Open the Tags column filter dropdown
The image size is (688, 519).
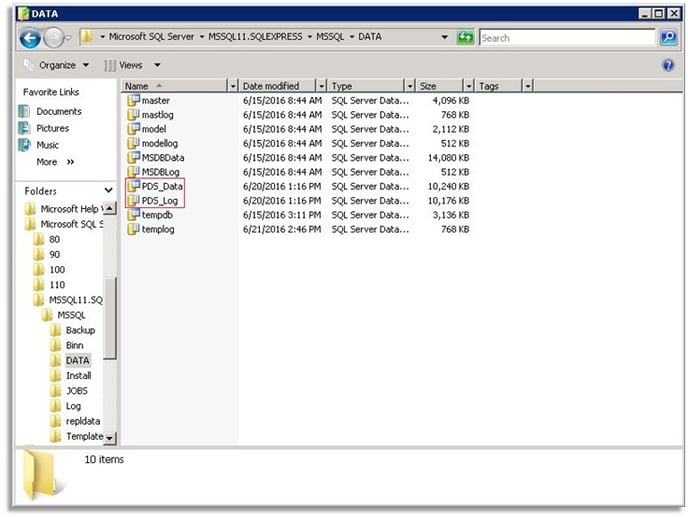pos(528,86)
